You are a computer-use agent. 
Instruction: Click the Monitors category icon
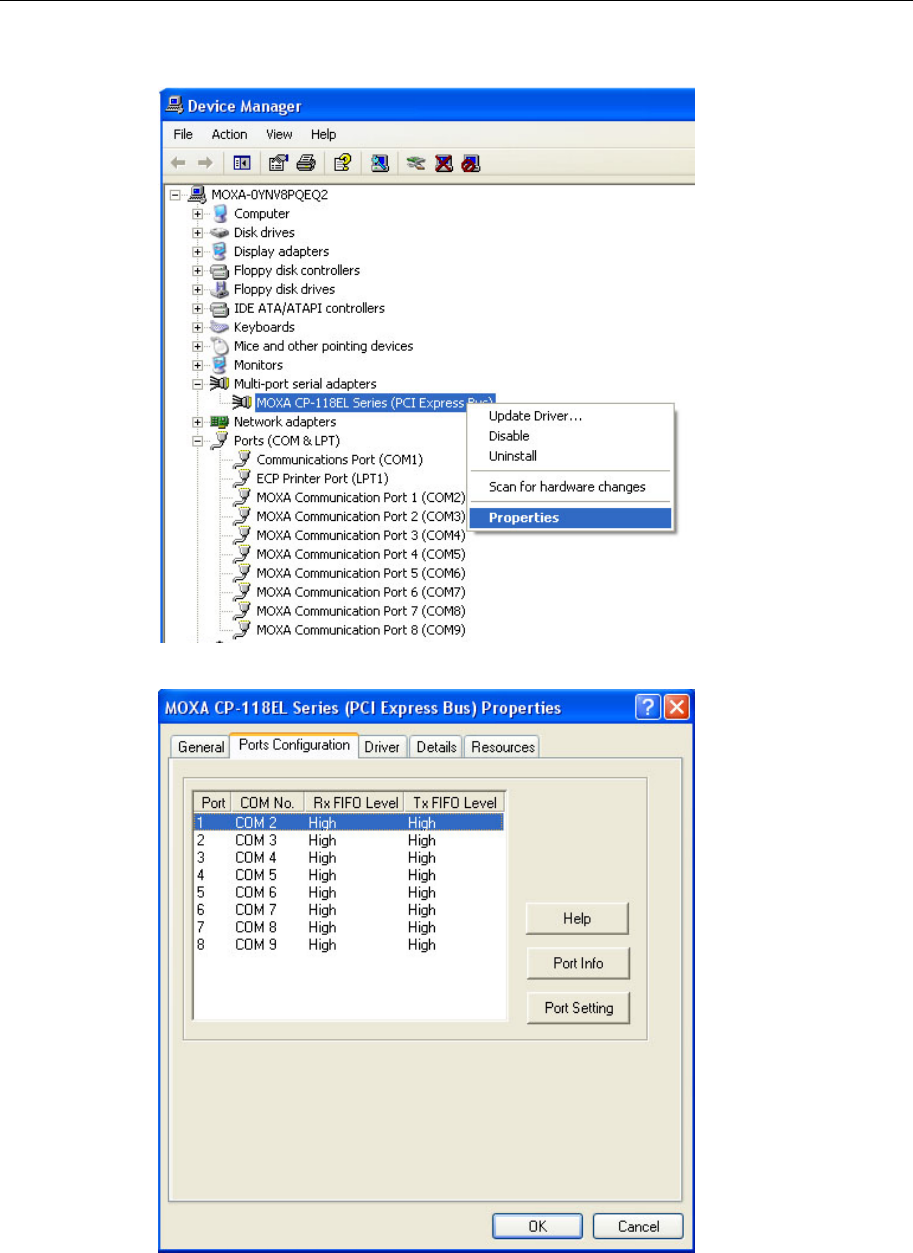coord(219,365)
